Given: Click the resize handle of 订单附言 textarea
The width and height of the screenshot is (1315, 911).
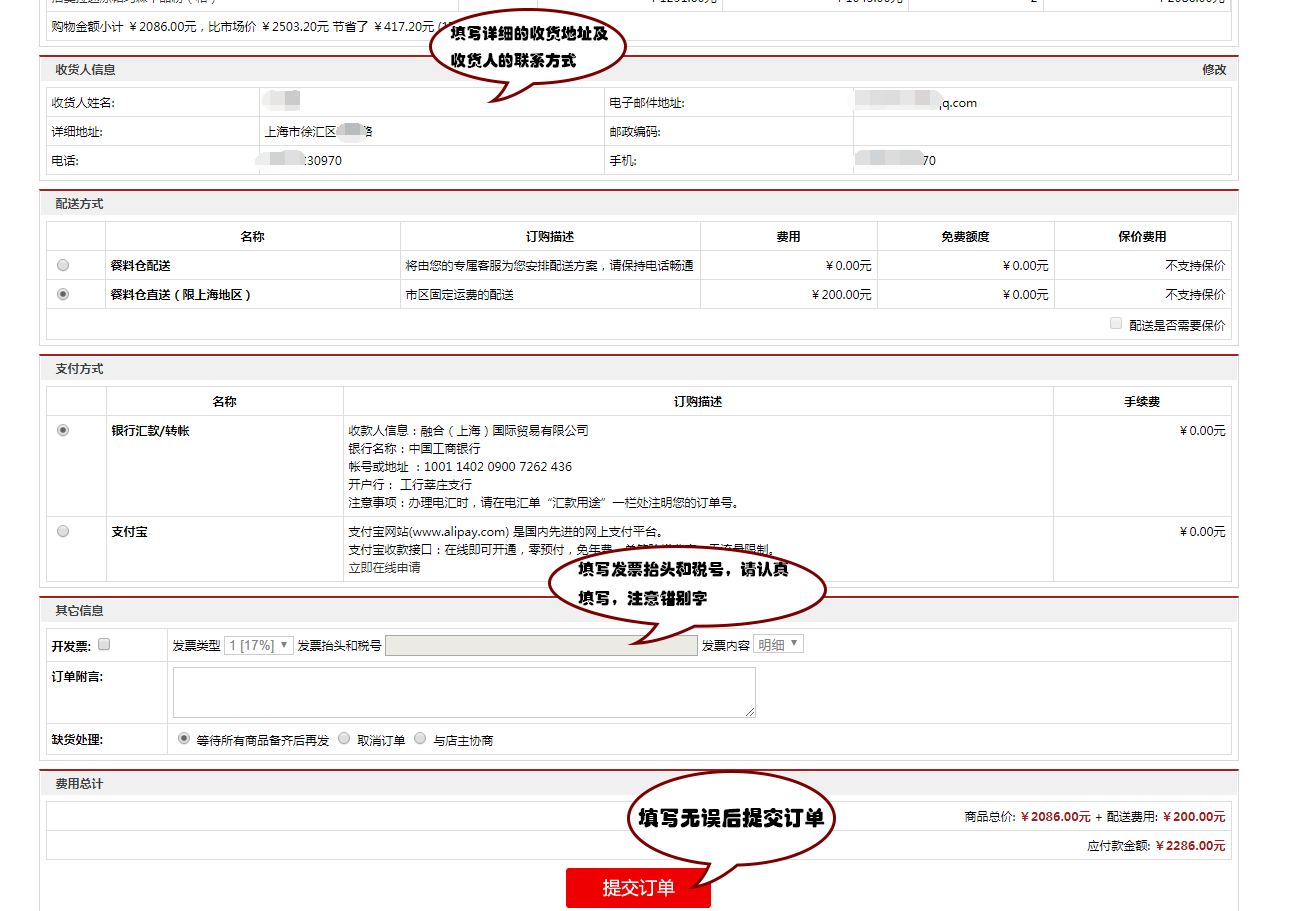Looking at the screenshot, I should (x=750, y=712).
